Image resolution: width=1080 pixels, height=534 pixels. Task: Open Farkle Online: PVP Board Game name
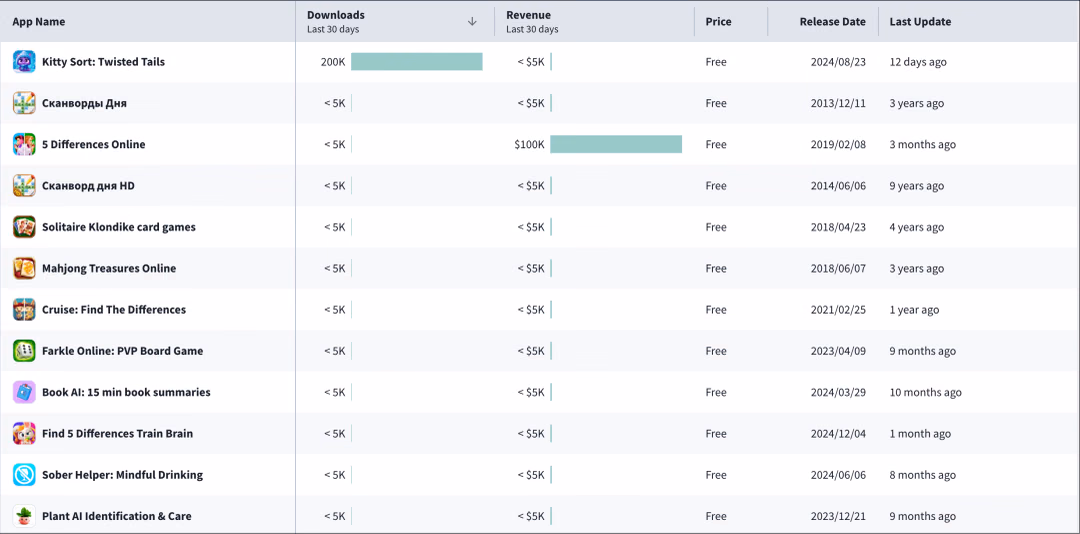click(123, 351)
